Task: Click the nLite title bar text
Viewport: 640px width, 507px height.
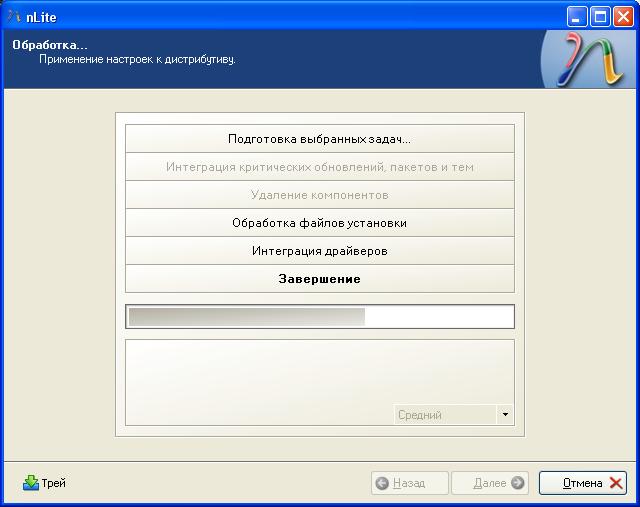Action: click(41, 17)
